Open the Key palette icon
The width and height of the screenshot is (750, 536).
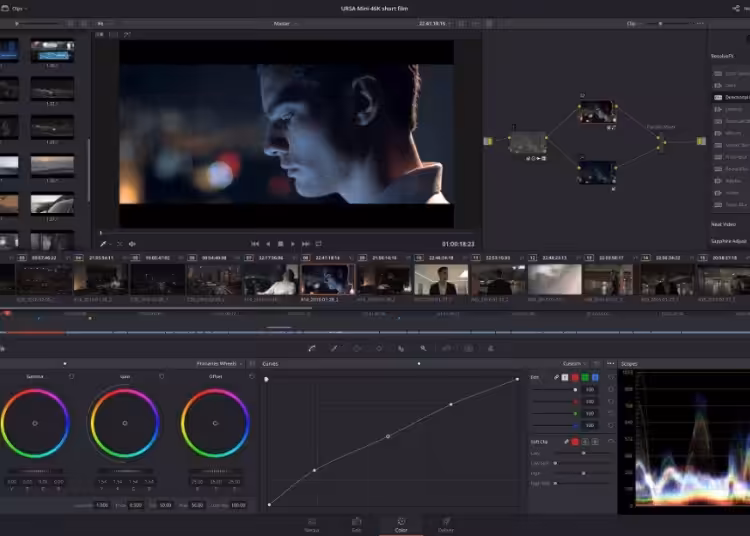(x=423, y=349)
